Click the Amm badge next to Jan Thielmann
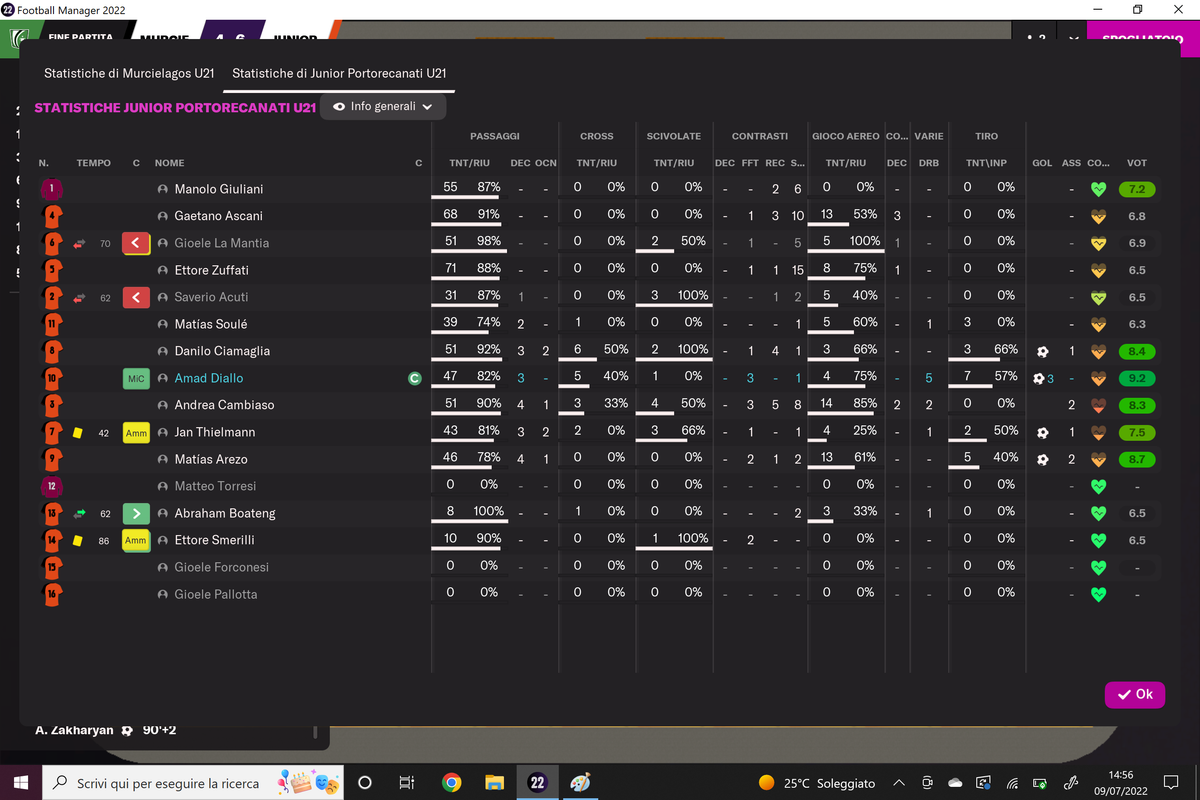Viewport: 1200px width, 800px height. tap(136, 432)
